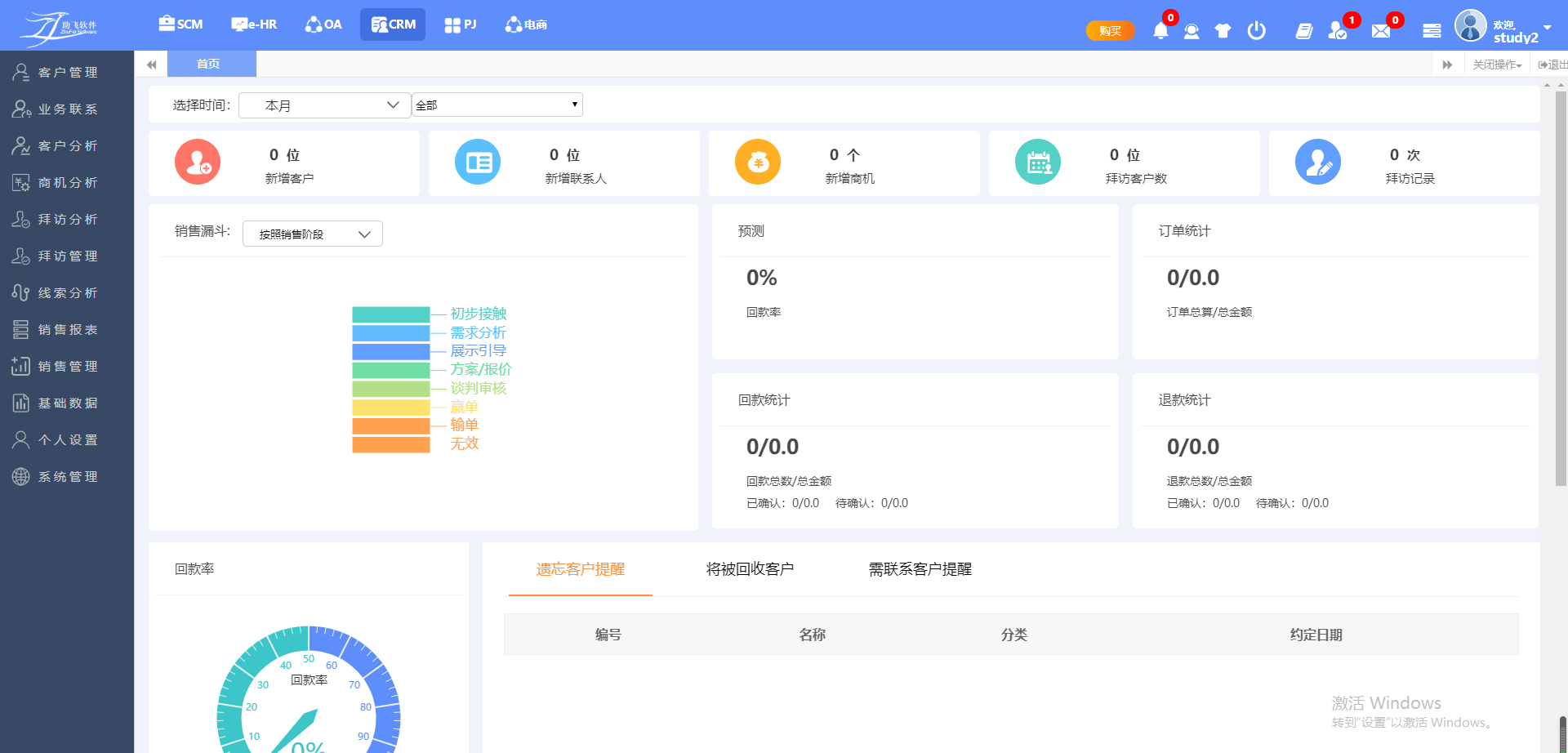Open 系统管理 in the sidebar
The image size is (1568, 753).
(x=67, y=477)
